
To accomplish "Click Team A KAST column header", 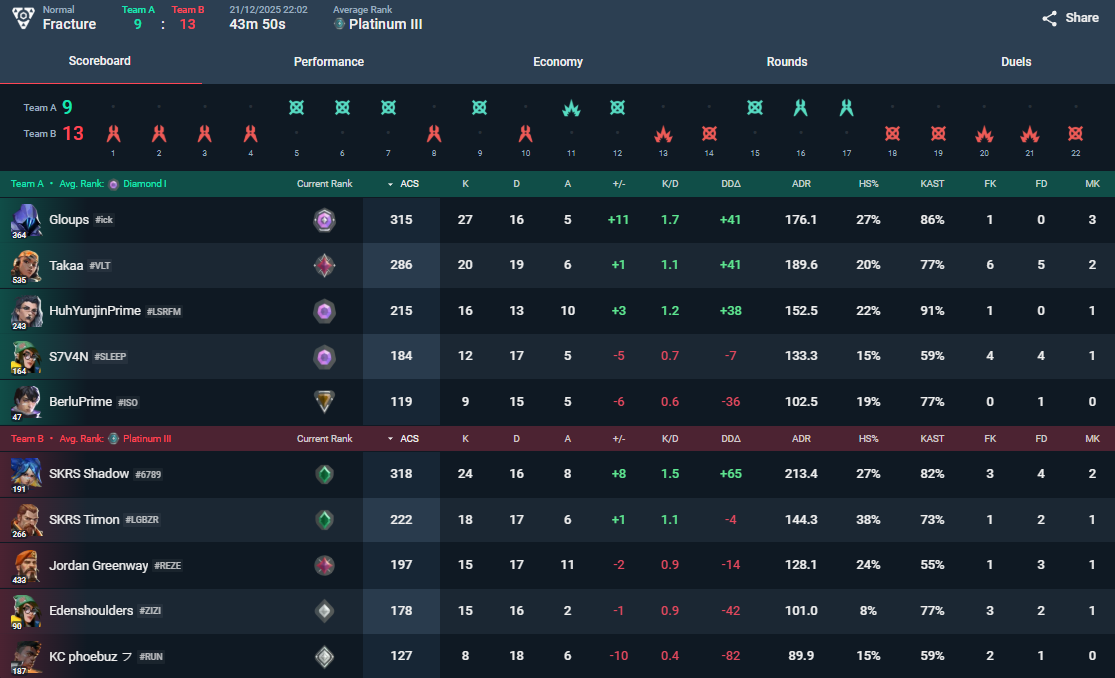I will pos(932,184).
